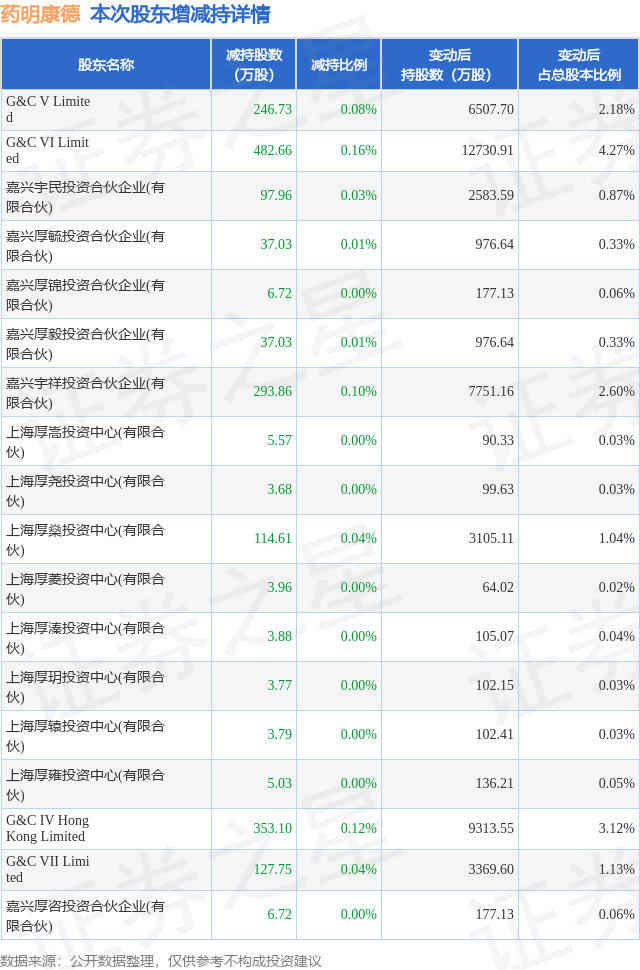Click the post-change holding 90.33

pos(498,440)
